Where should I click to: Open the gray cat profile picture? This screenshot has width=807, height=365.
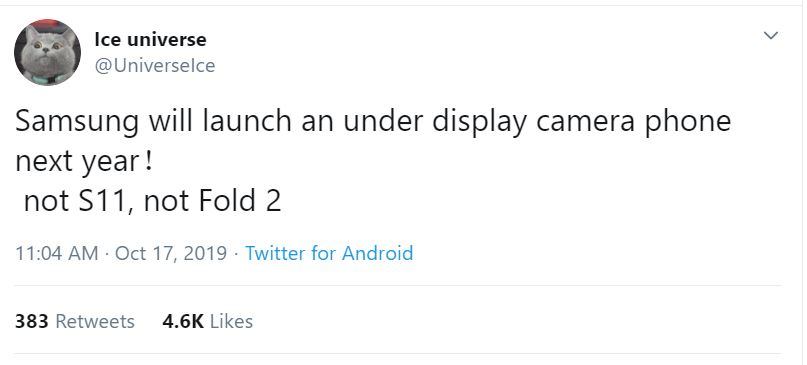[47, 52]
